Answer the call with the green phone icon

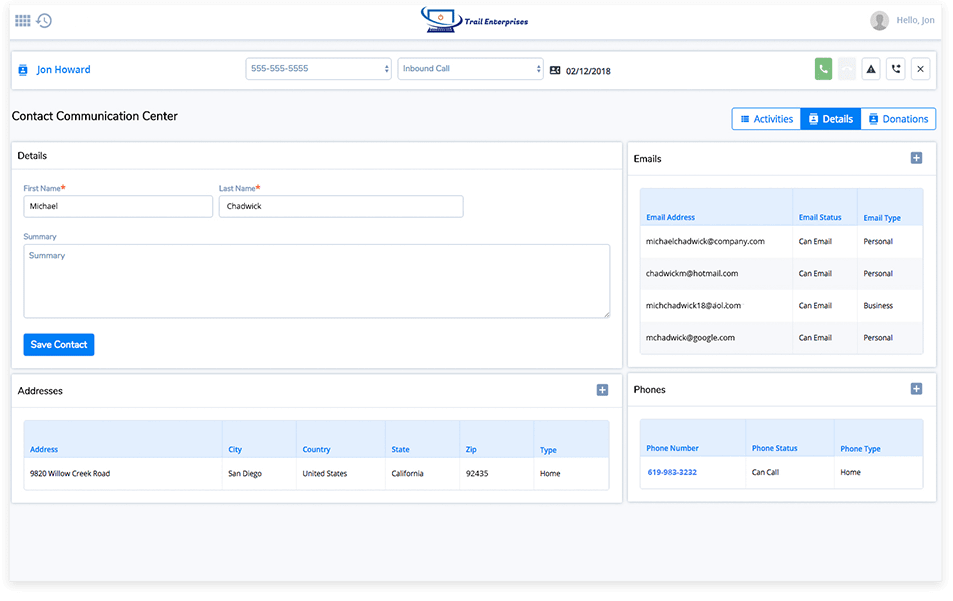pos(822,68)
